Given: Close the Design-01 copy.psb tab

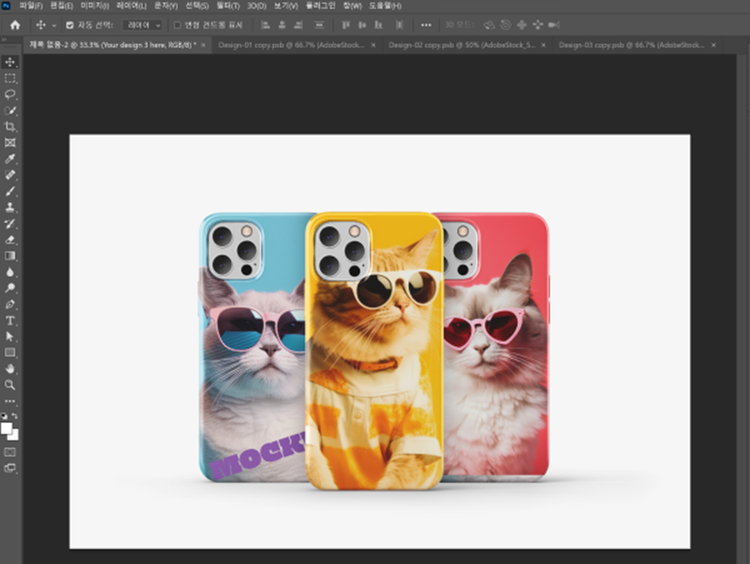Looking at the screenshot, I should (373, 45).
